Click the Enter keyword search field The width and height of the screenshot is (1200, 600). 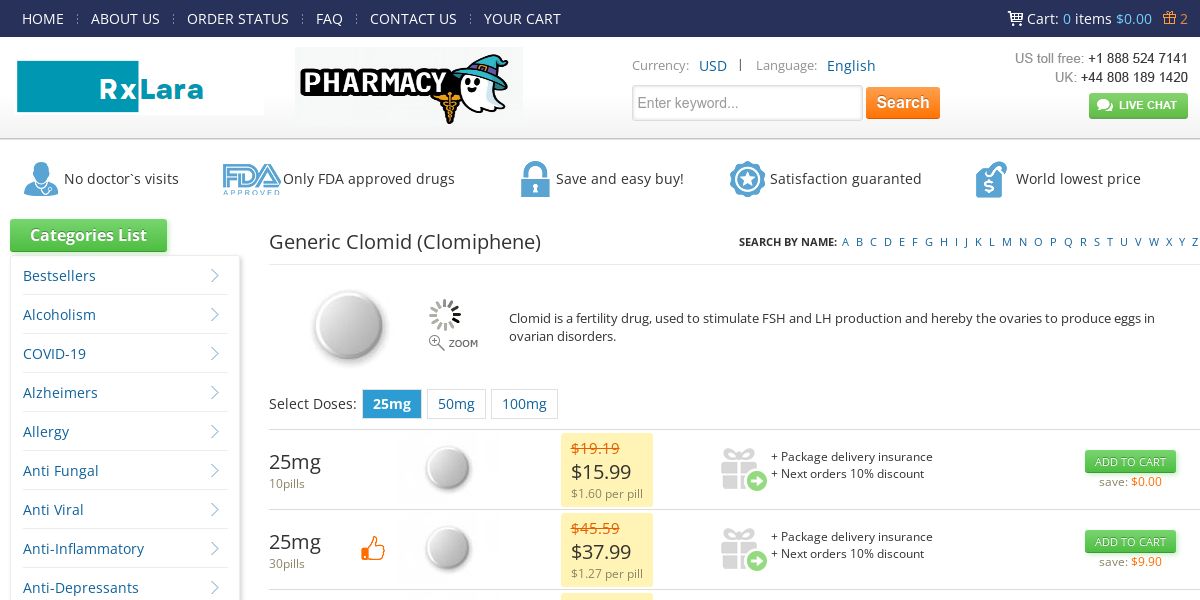(x=747, y=103)
